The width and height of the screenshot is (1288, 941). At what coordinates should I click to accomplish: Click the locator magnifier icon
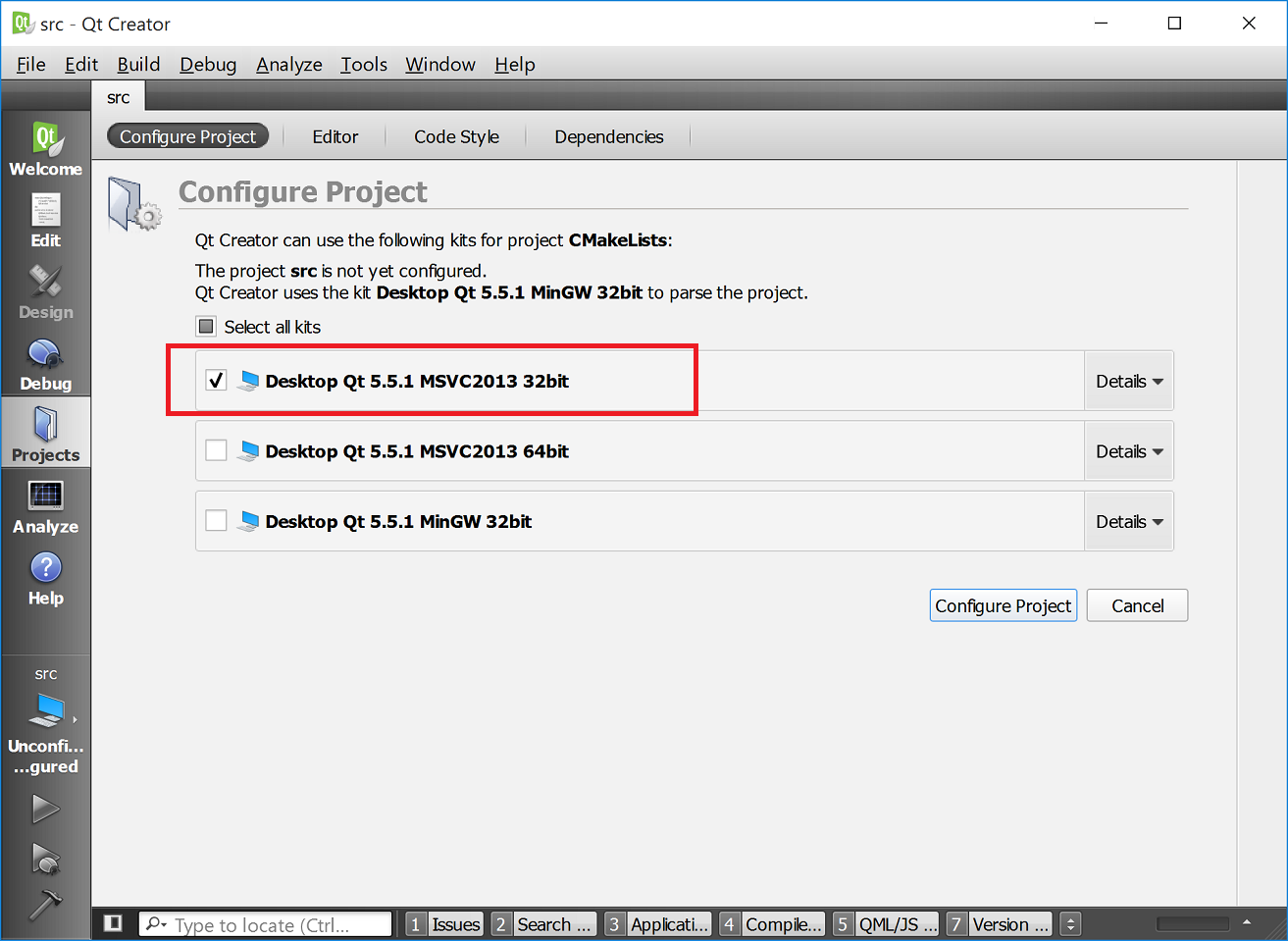155,924
